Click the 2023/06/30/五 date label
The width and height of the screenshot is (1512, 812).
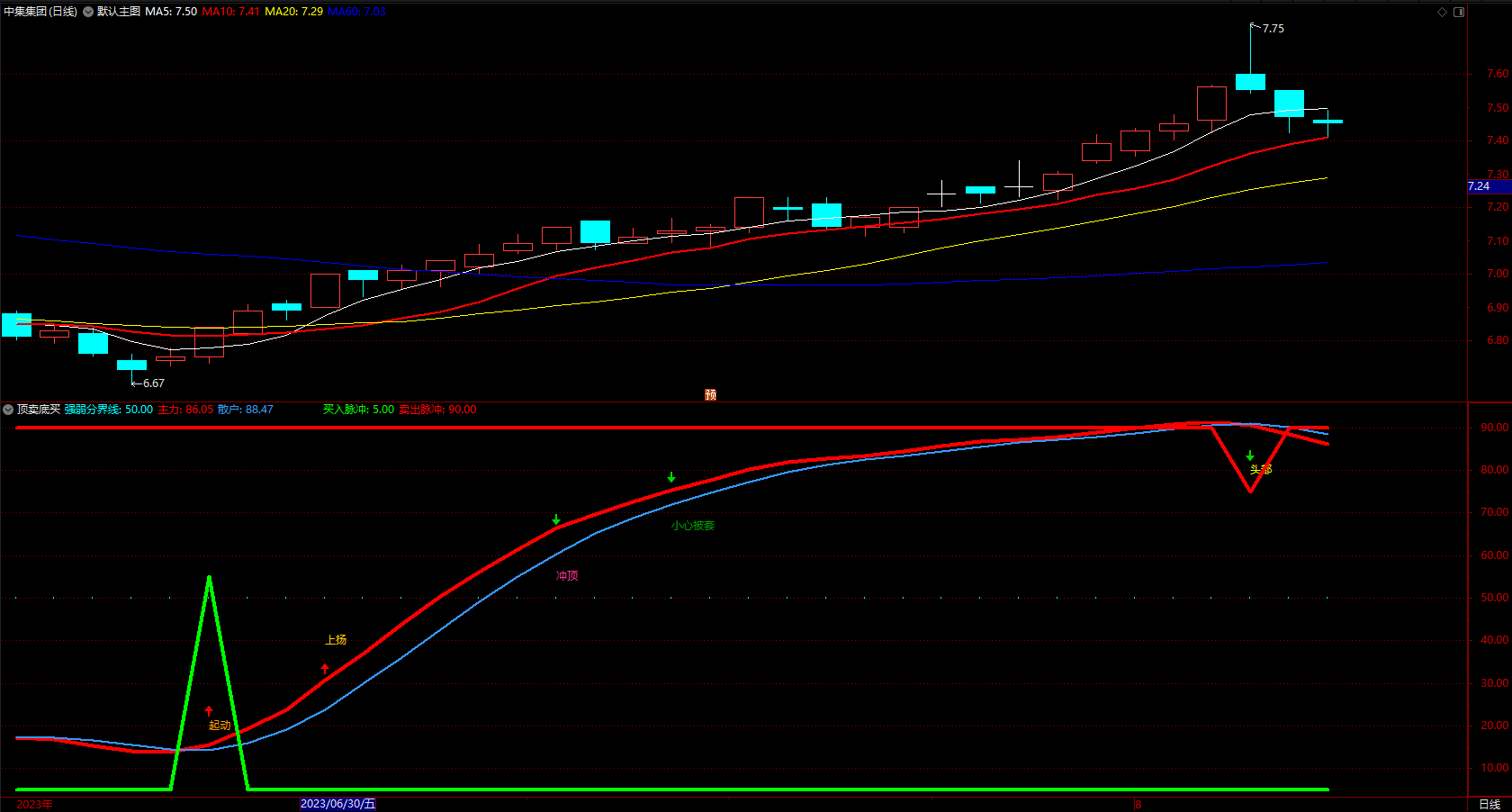coord(337,804)
